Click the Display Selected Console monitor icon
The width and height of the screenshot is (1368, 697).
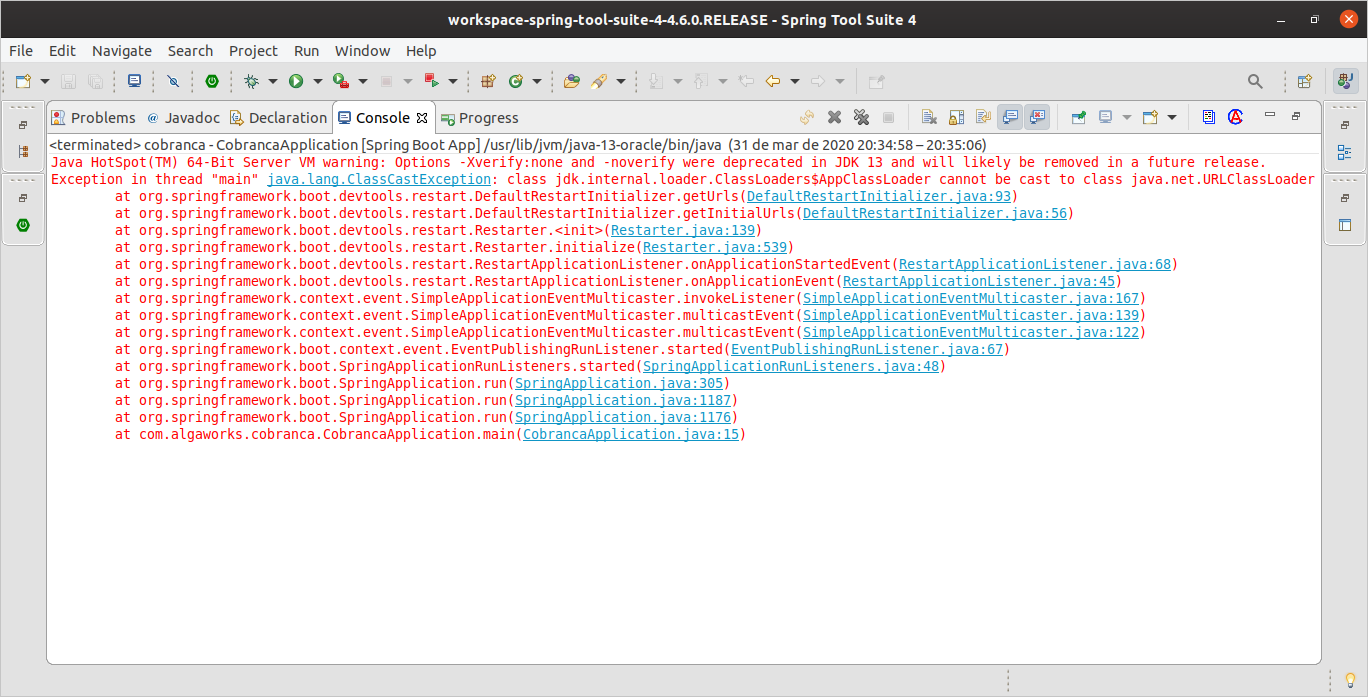[1106, 117]
